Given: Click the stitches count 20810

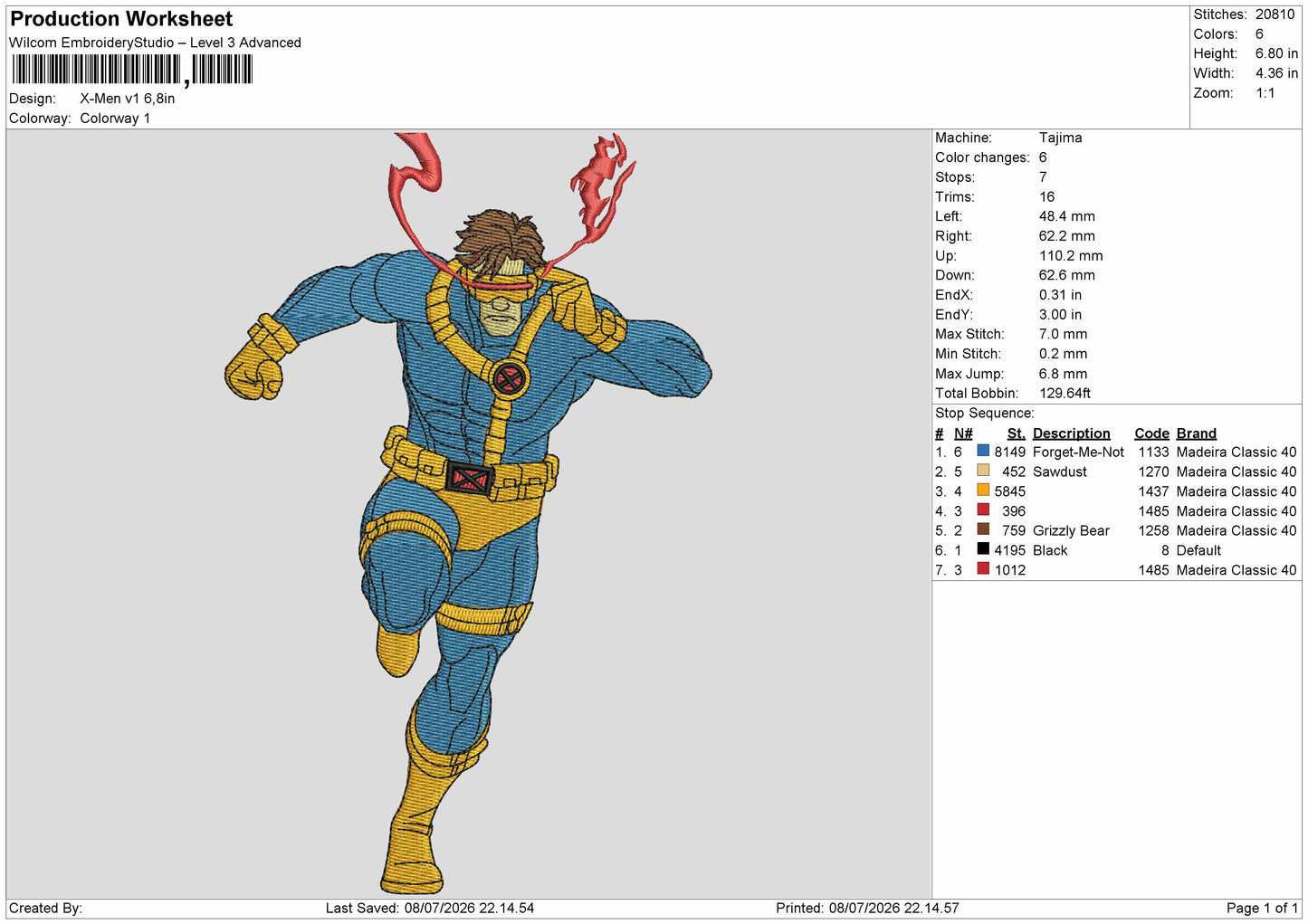Looking at the screenshot, I should [1275, 14].
